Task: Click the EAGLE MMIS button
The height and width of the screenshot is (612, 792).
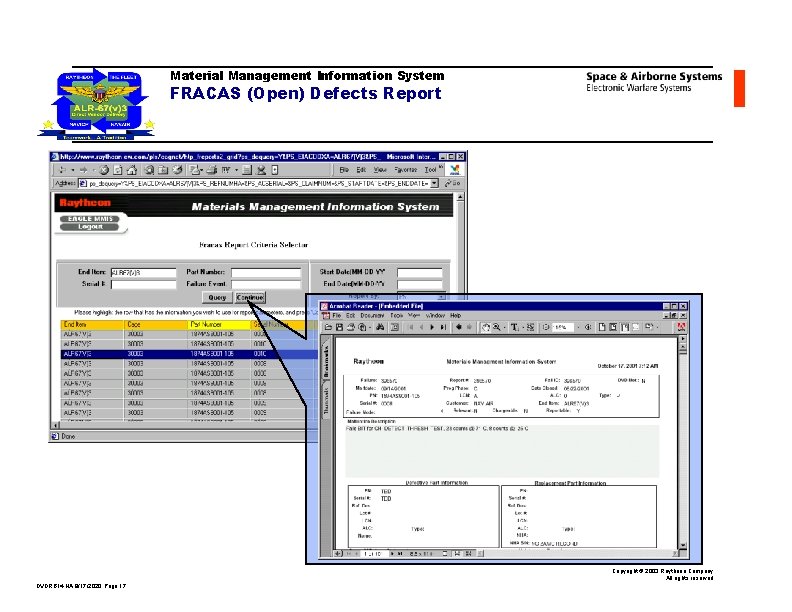Action: pyautogui.click(x=90, y=219)
